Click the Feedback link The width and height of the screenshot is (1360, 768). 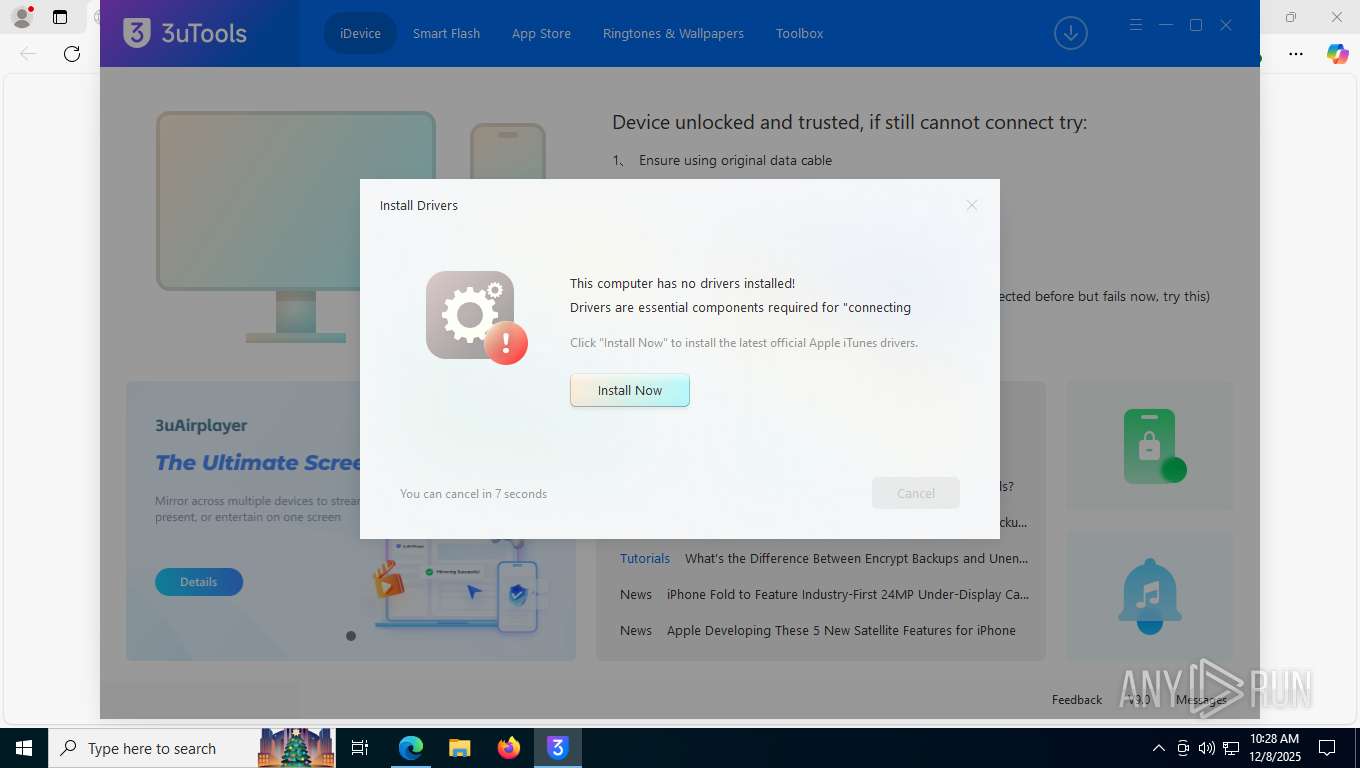(1077, 700)
